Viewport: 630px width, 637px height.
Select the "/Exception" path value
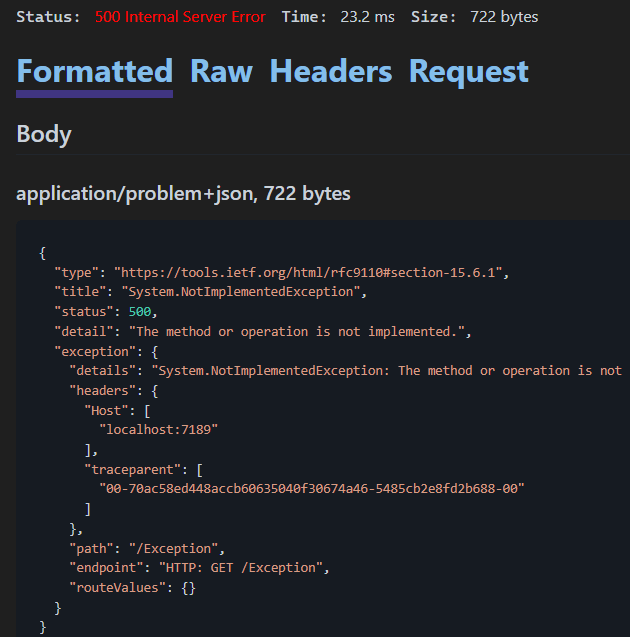tap(174, 549)
